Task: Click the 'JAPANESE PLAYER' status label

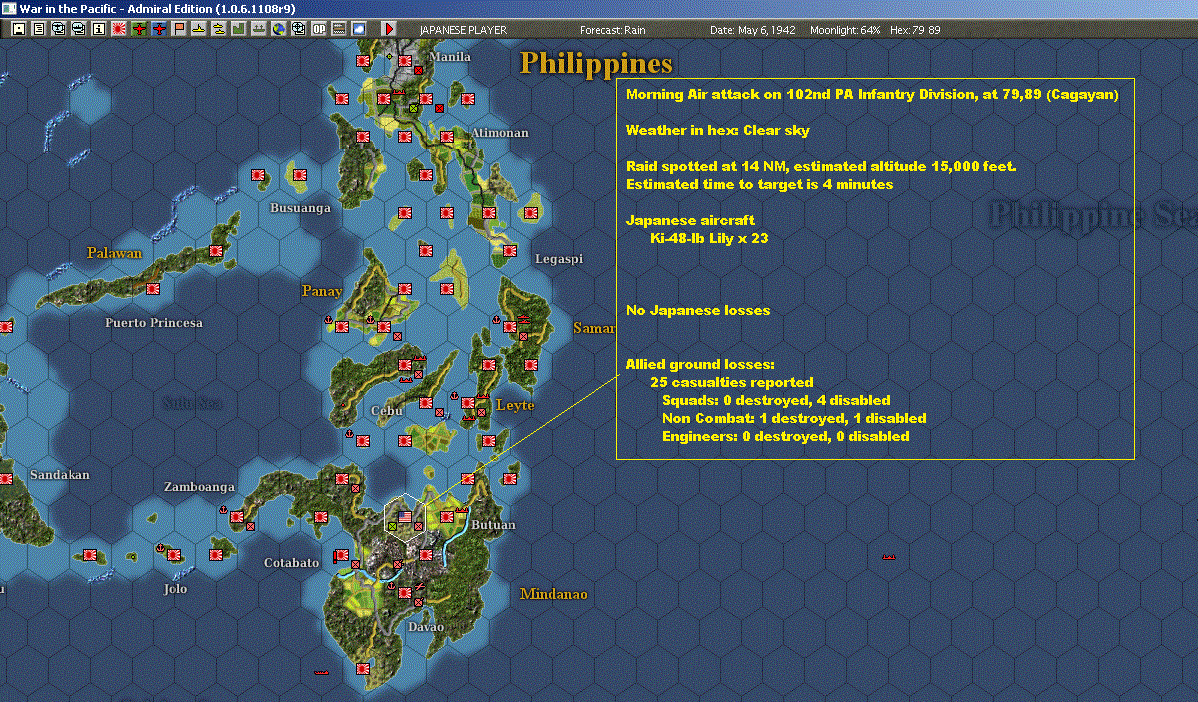Action: 463,30
